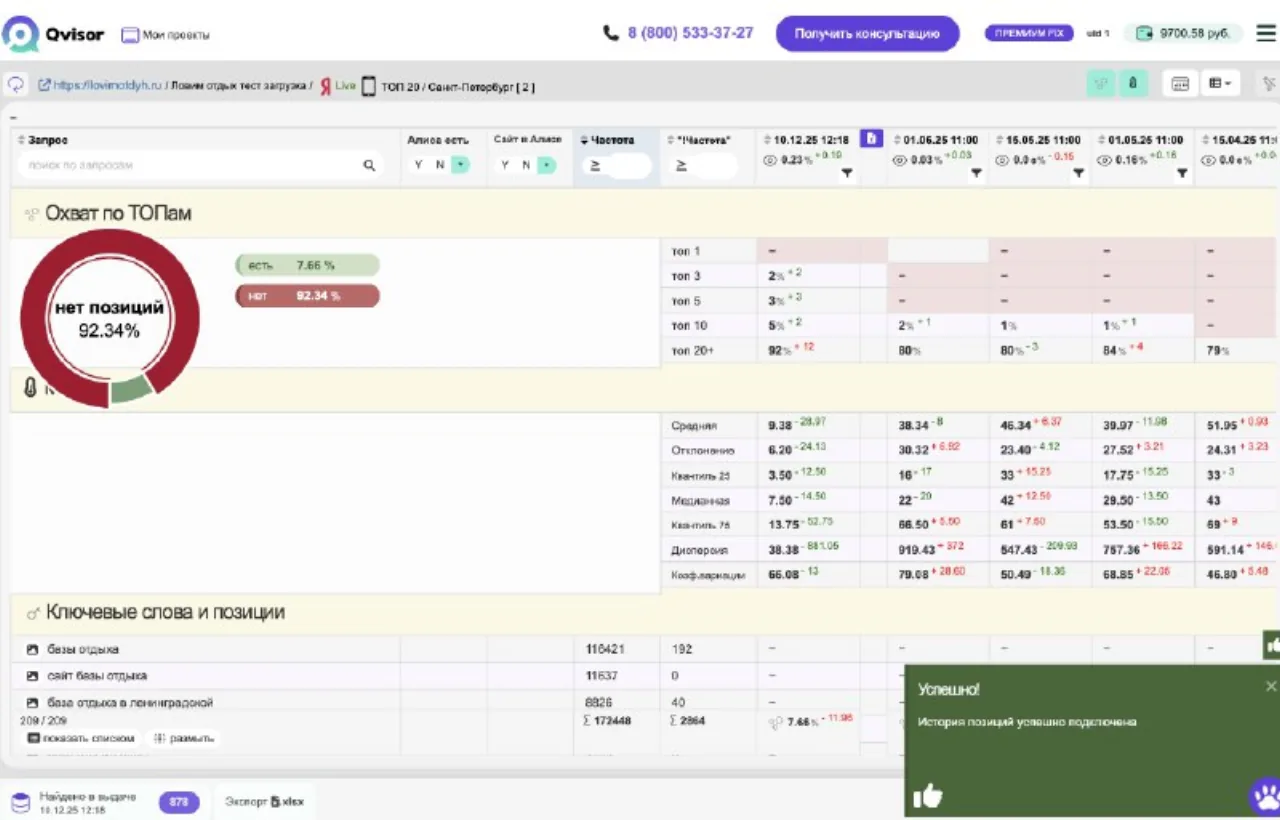Image resolution: width=1280 pixels, height=820 pixels.
Task: Click the blue document icon beside 10.12.25 12:18
Action: (871, 139)
